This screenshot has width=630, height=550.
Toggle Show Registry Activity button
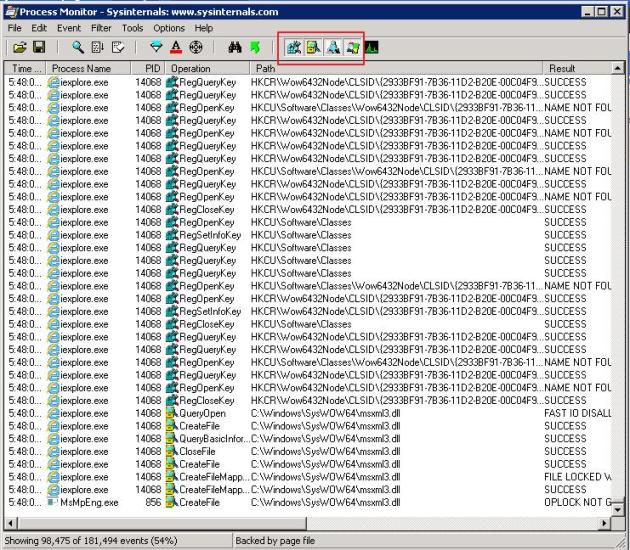pos(293,47)
